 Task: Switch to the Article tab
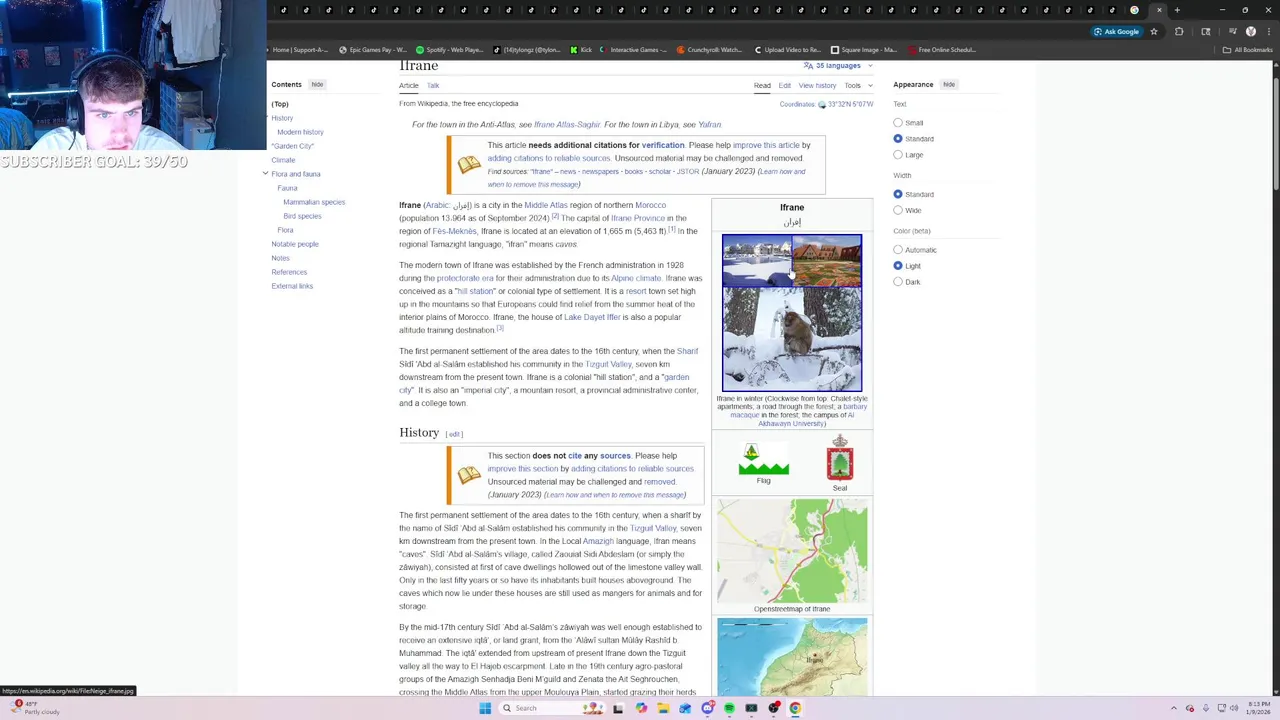(x=409, y=85)
